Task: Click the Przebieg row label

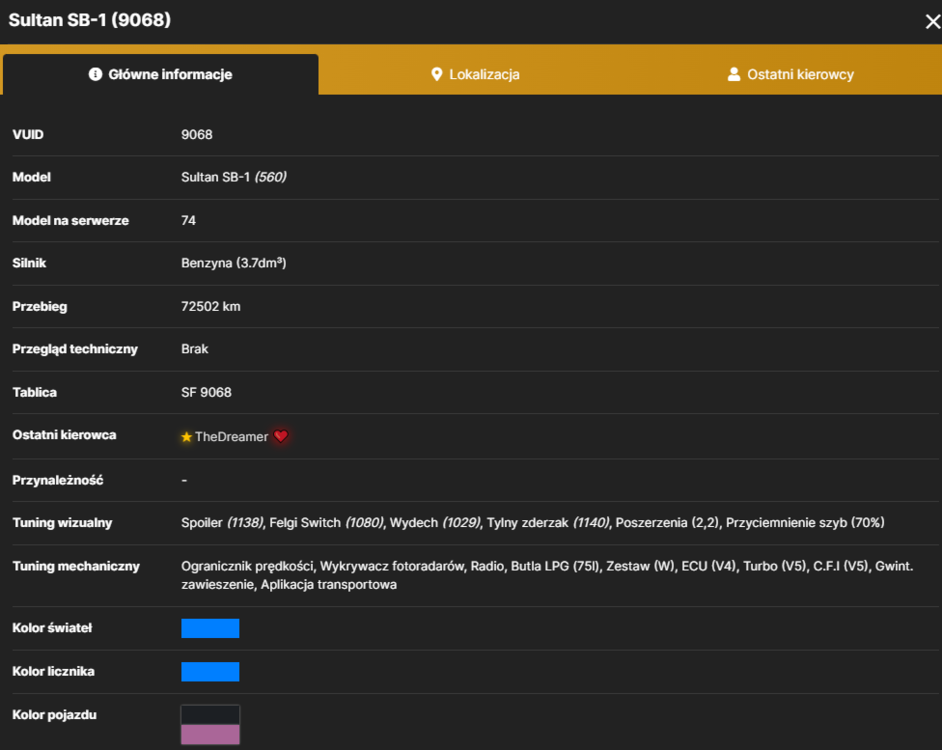Action: point(40,306)
